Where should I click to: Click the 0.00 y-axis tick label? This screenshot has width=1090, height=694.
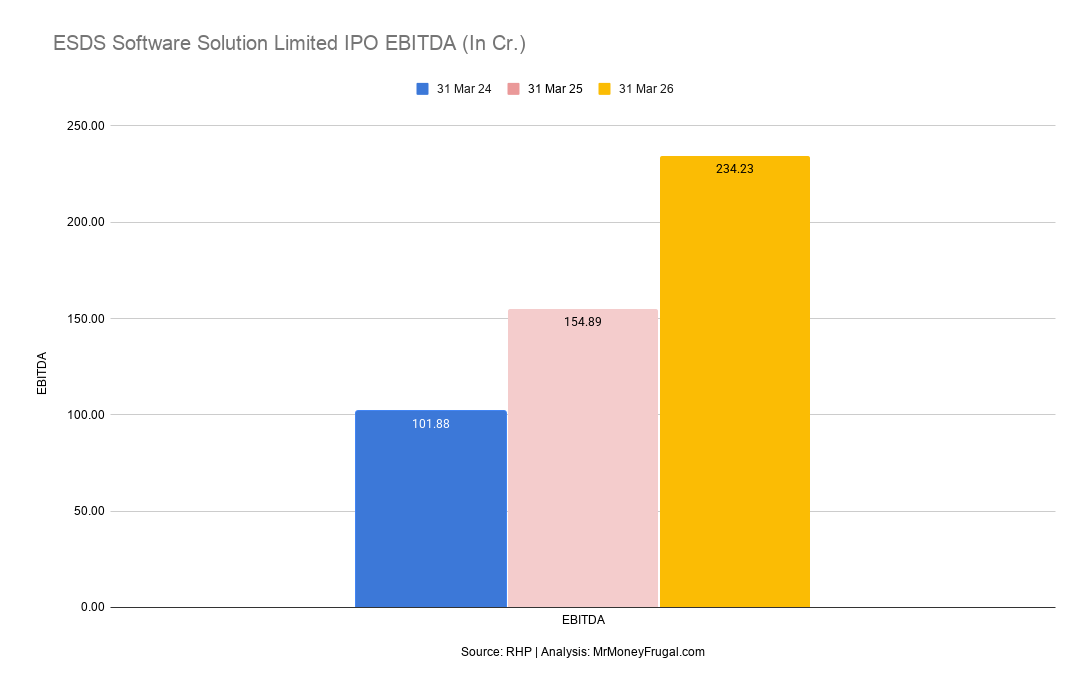(92, 607)
